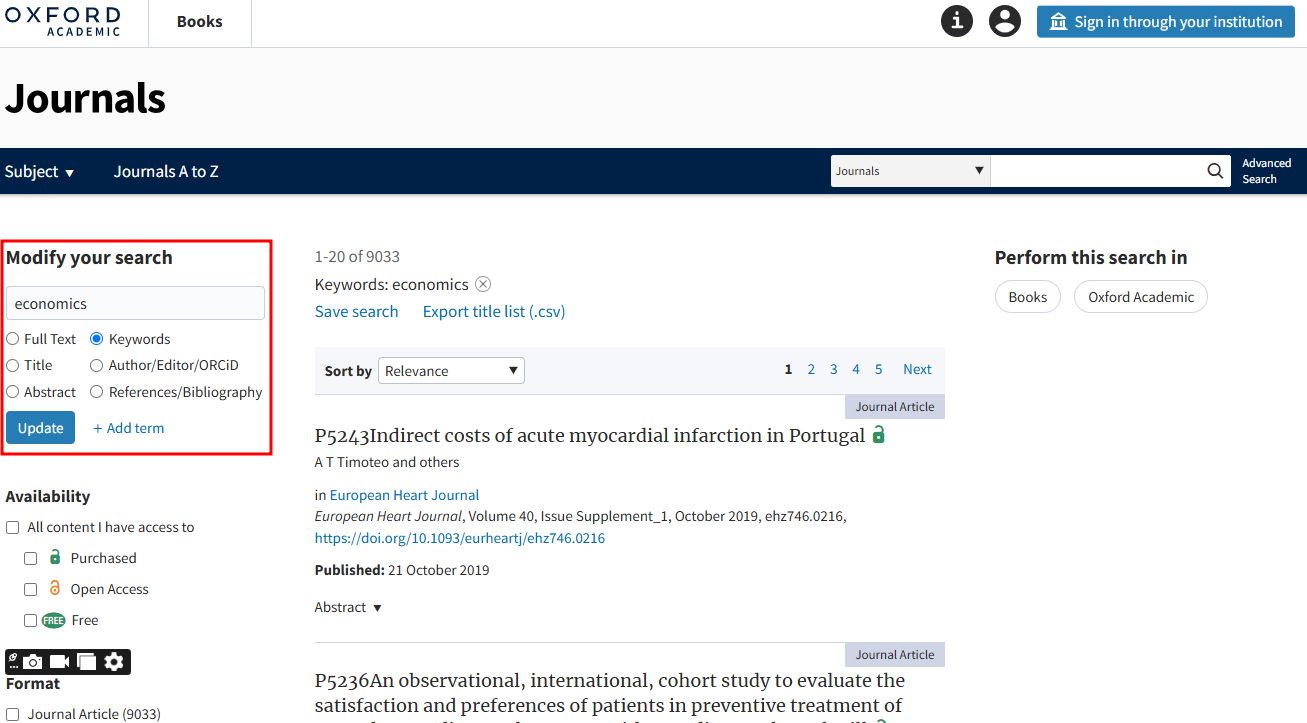This screenshot has height=723, width=1307.
Task: Expand the Abstract section of first article
Action: 348,608
